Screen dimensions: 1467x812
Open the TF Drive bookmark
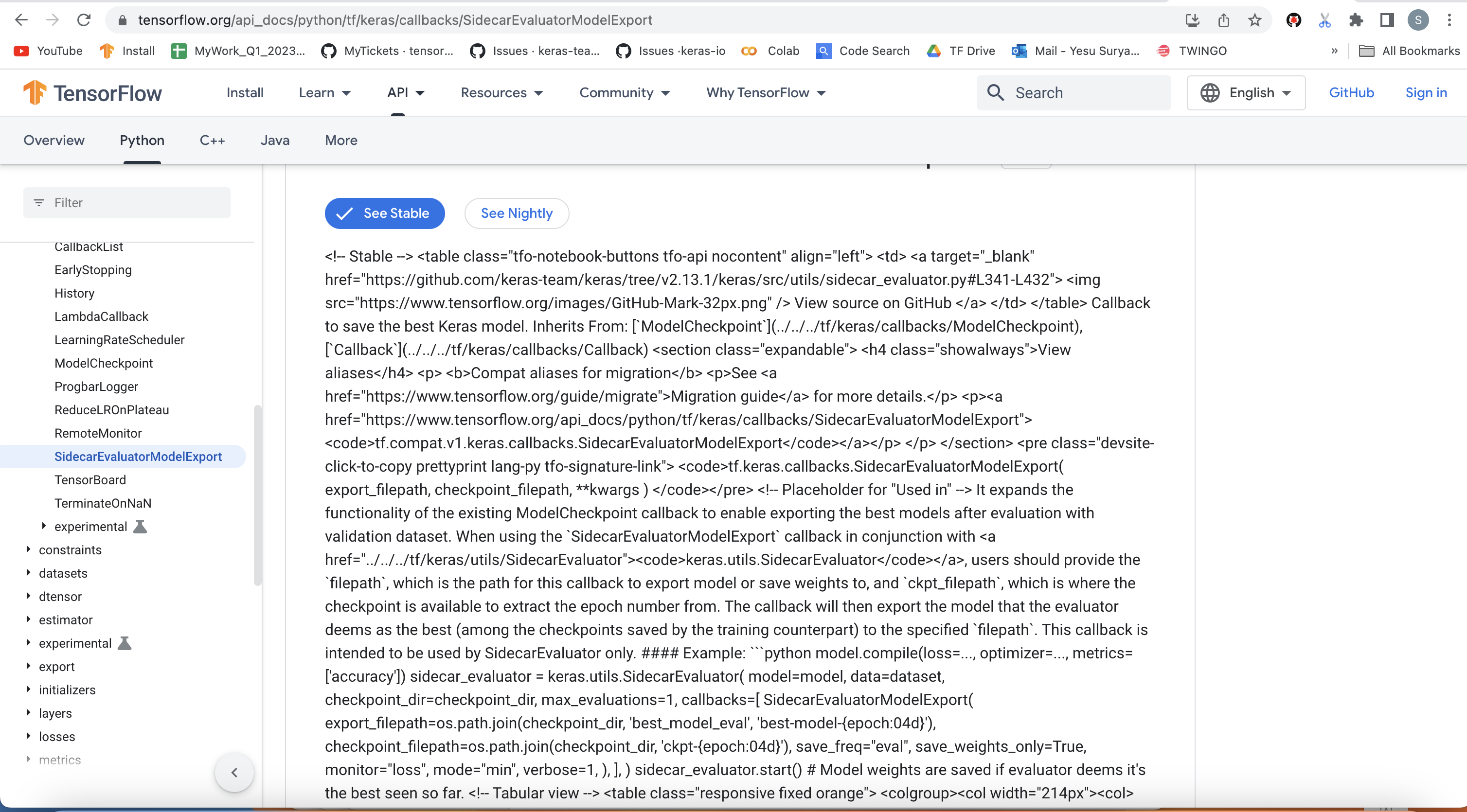(x=960, y=51)
